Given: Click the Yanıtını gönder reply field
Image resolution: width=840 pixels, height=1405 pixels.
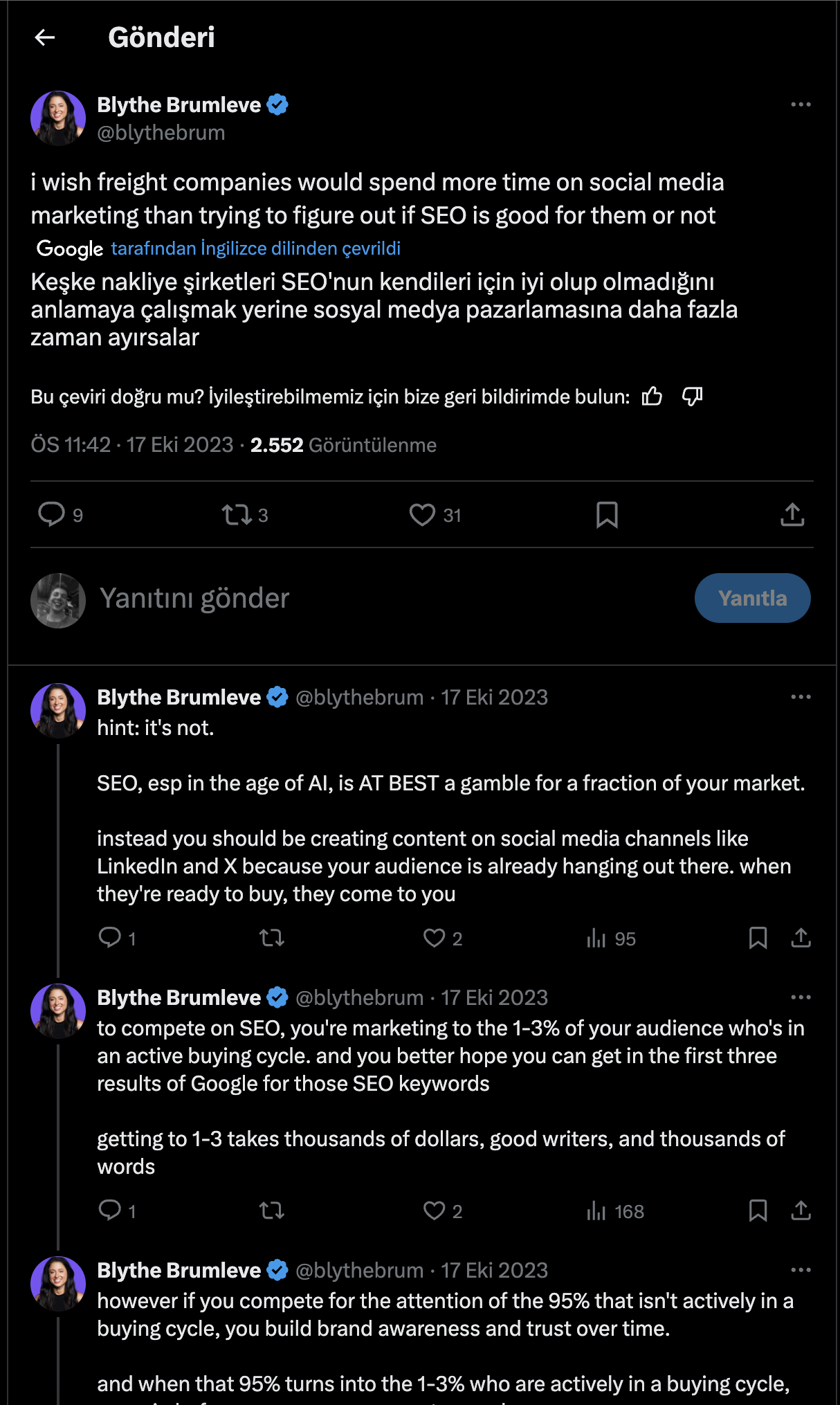Looking at the screenshot, I should [x=195, y=598].
